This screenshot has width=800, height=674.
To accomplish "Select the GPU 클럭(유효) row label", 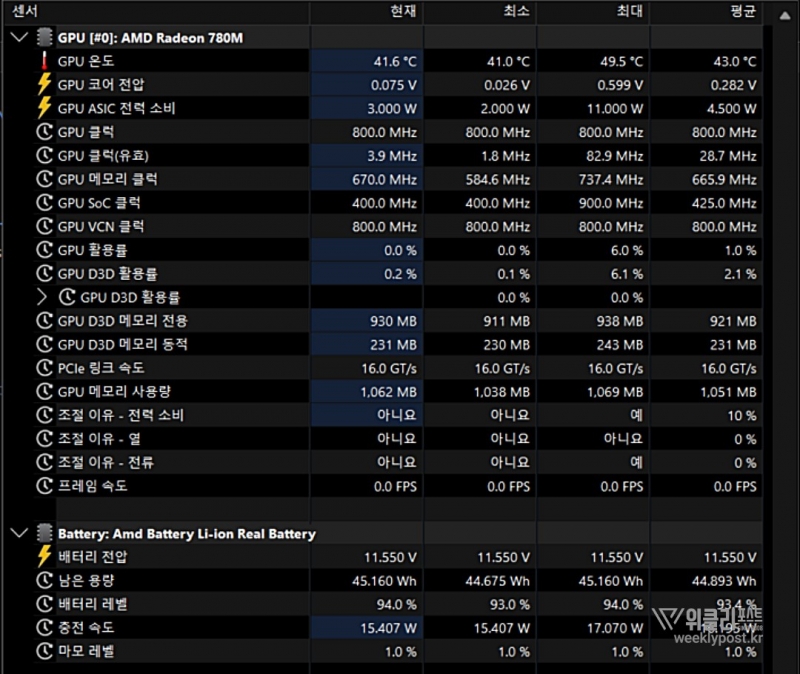I will 103,156.
